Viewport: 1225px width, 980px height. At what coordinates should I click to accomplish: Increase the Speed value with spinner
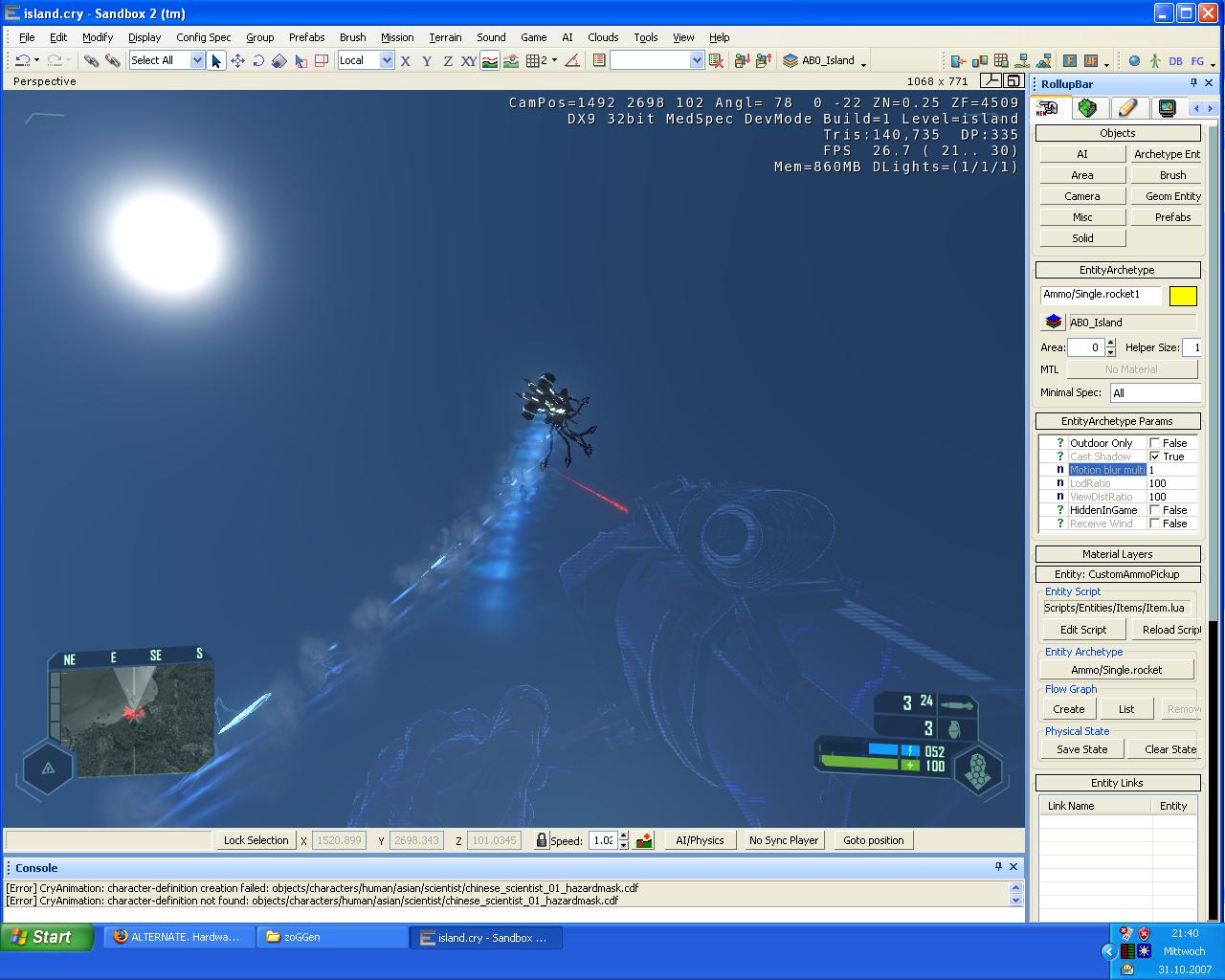click(623, 835)
